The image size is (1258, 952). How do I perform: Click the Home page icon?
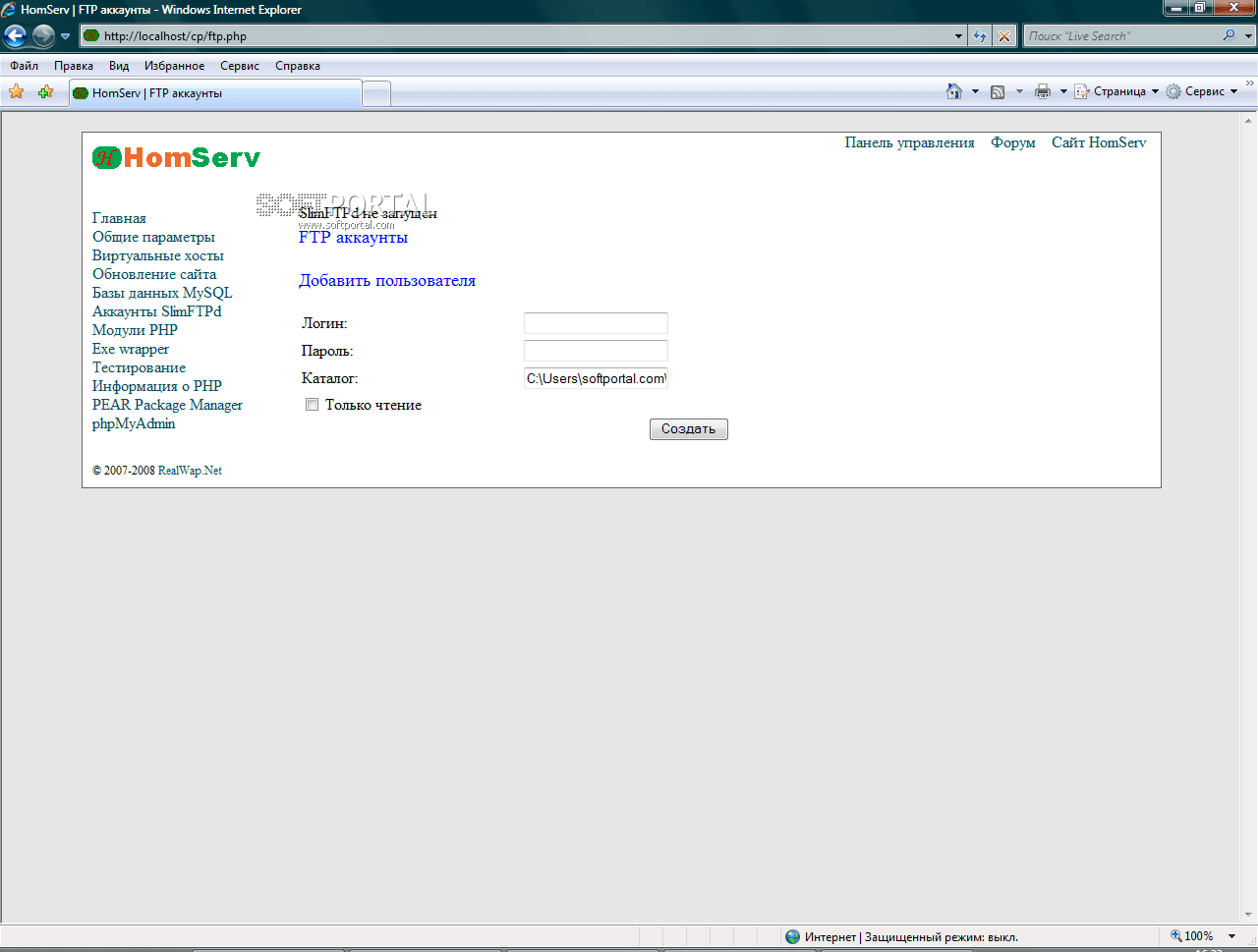953,91
